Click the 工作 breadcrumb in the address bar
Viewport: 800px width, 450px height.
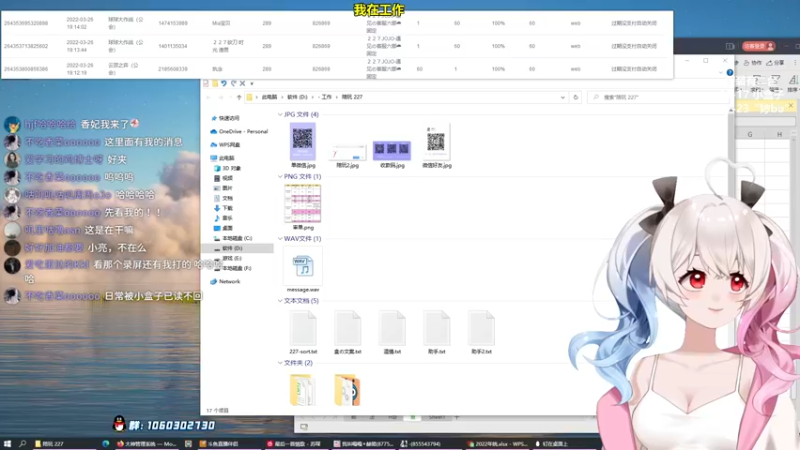coord(327,97)
